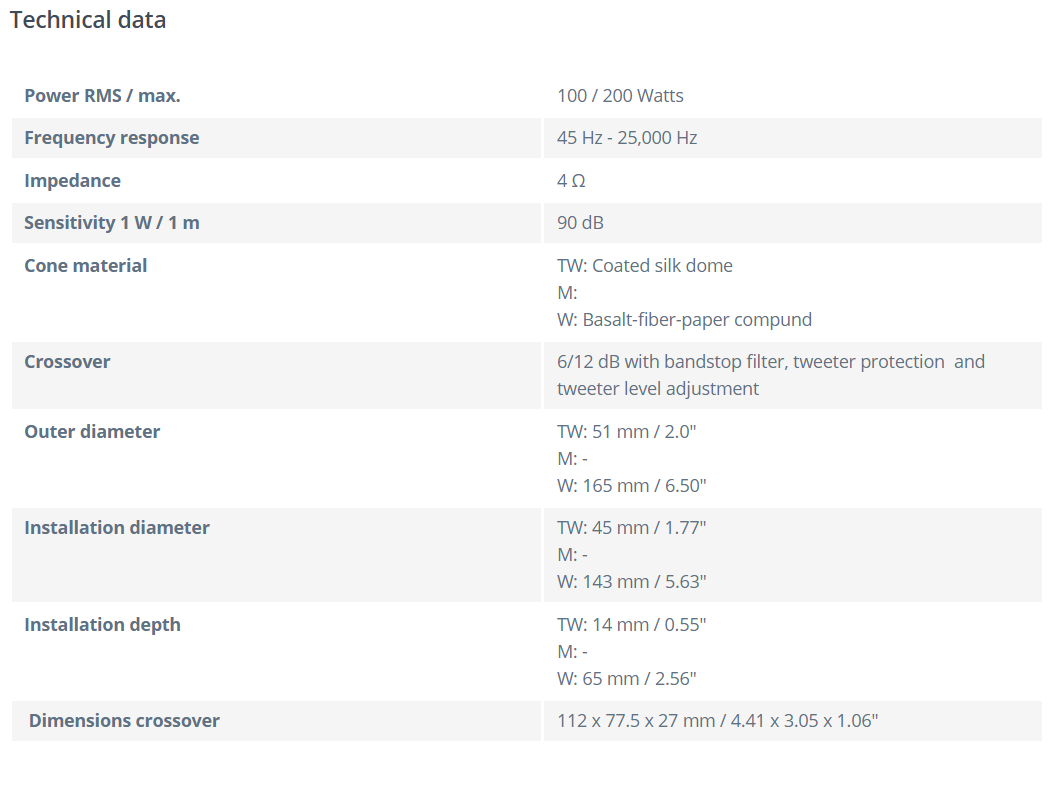Image resolution: width=1061 pixels, height=790 pixels.
Task: Select the Power RMS / max. label
Action: pyautogui.click(x=102, y=96)
